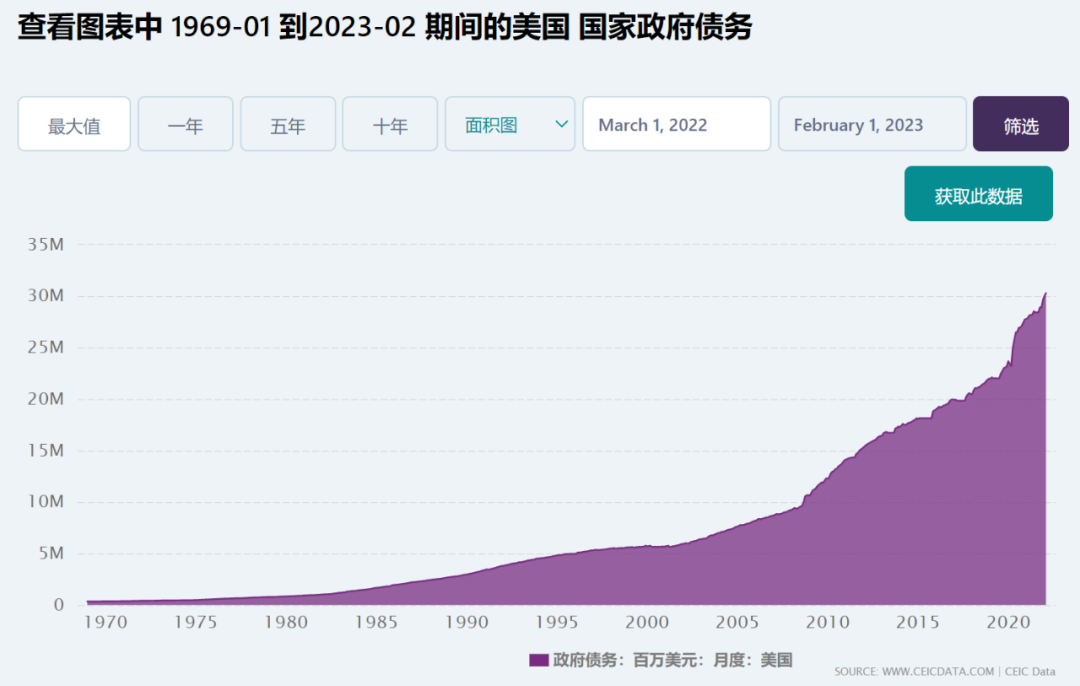Click the 1970 label on the x-axis
The width and height of the screenshot is (1080, 686).
pyautogui.click(x=106, y=623)
